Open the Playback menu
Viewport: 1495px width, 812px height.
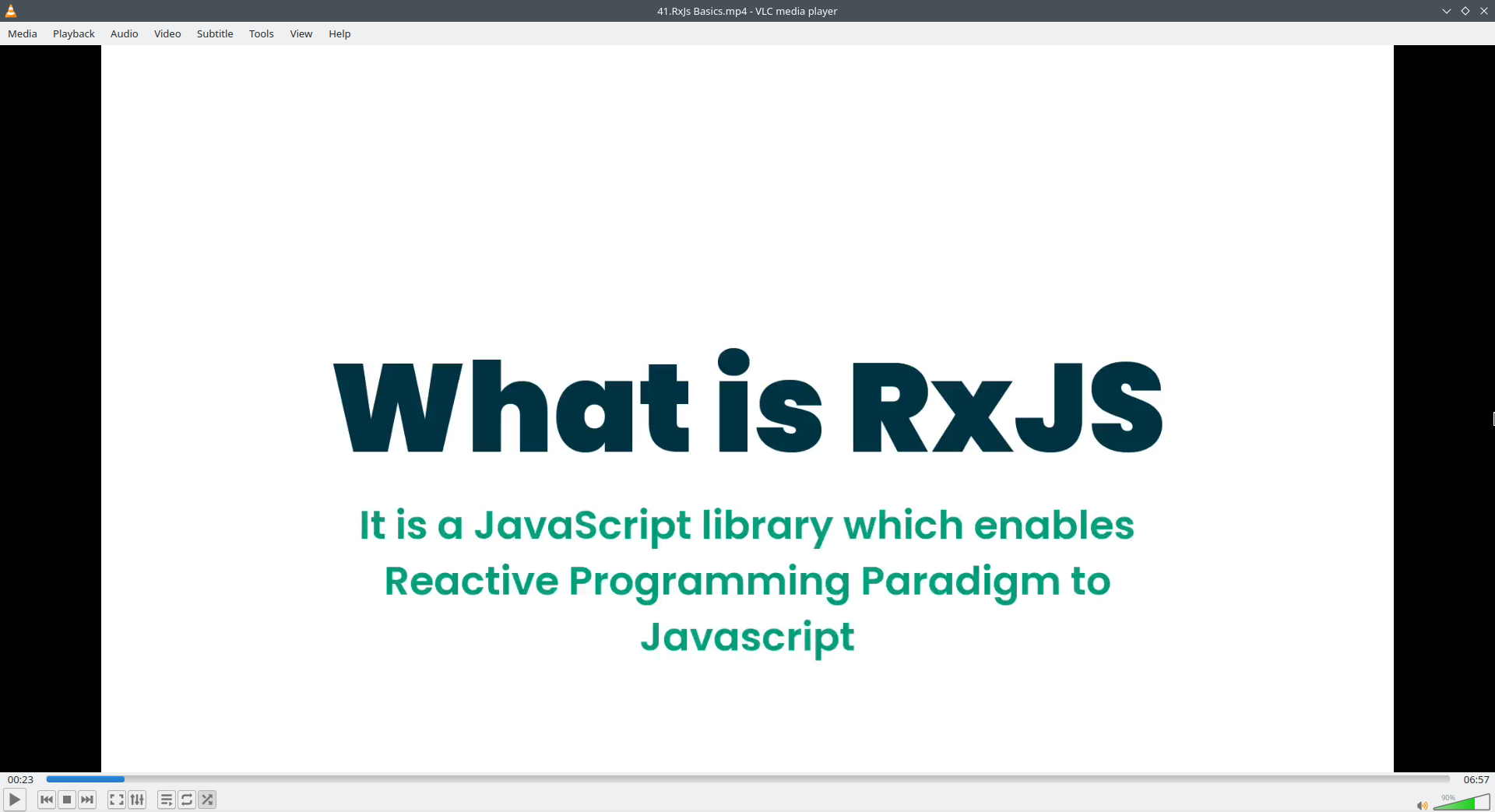74,33
